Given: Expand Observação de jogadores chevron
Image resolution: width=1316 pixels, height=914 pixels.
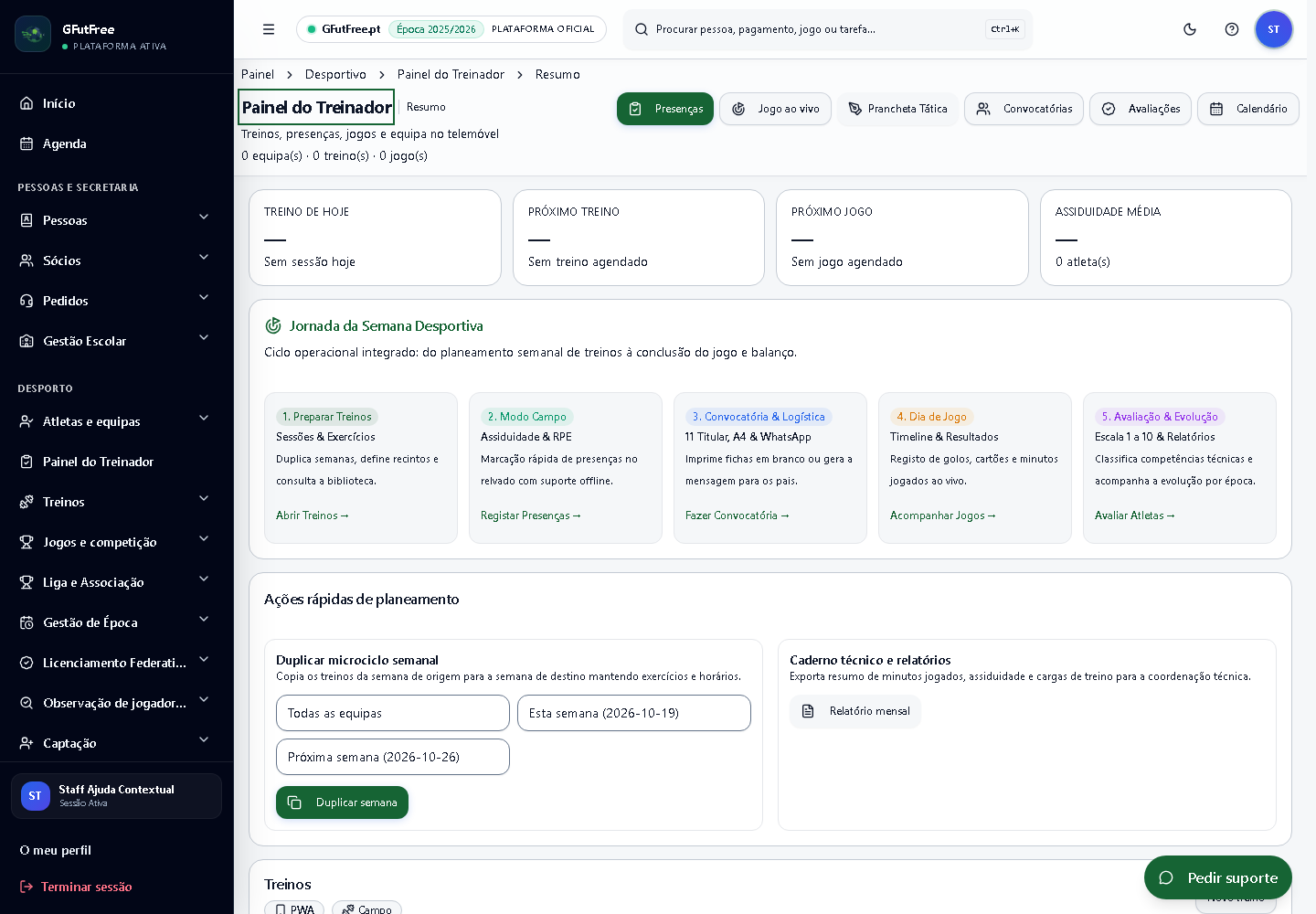Looking at the screenshot, I should point(204,700).
